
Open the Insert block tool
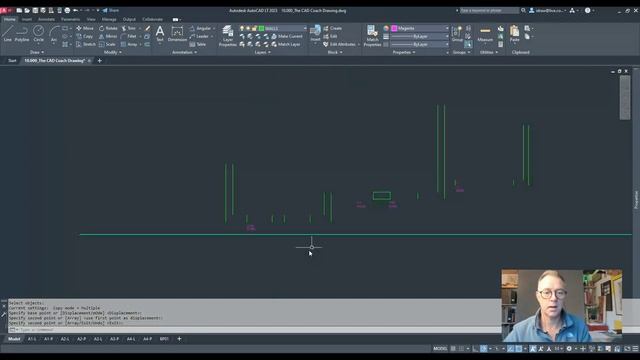[x=315, y=33]
